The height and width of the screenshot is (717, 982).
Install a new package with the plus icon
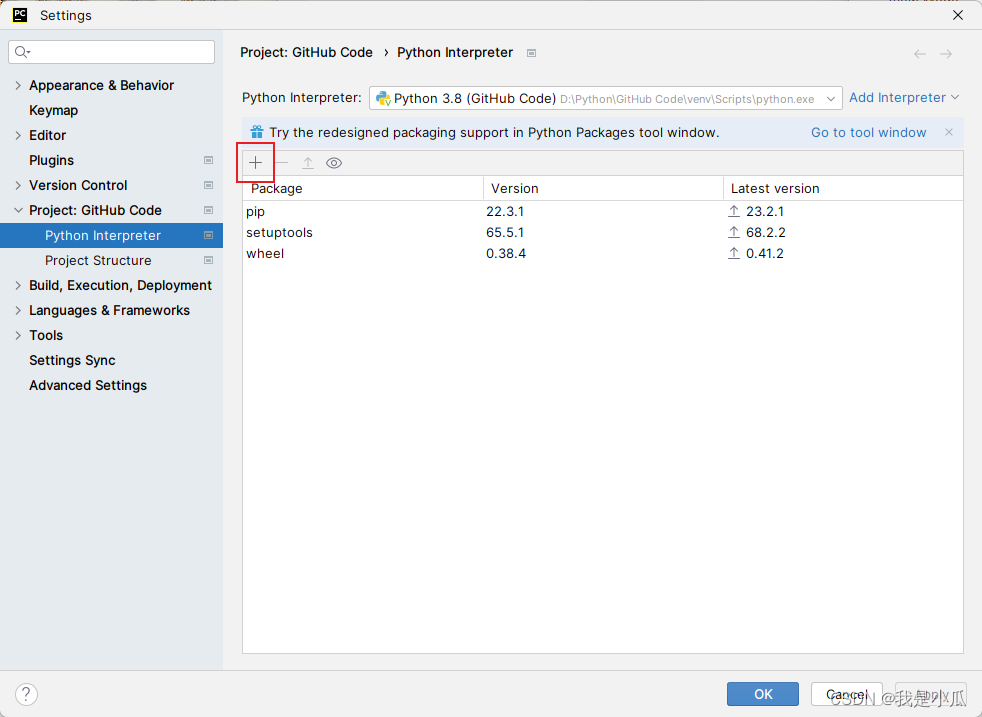[x=256, y=162]
